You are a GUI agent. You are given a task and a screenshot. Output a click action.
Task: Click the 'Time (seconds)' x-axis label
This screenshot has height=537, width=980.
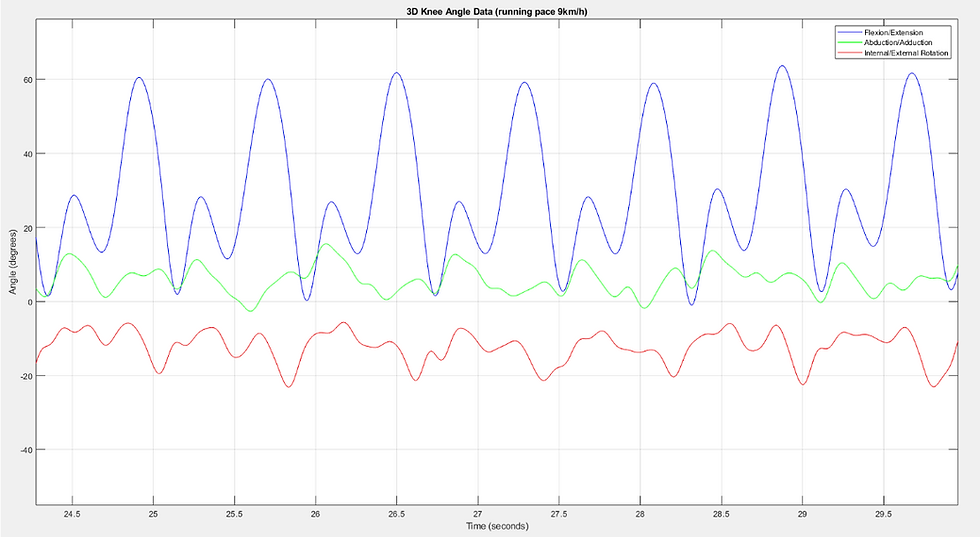(x=497, y=526)
